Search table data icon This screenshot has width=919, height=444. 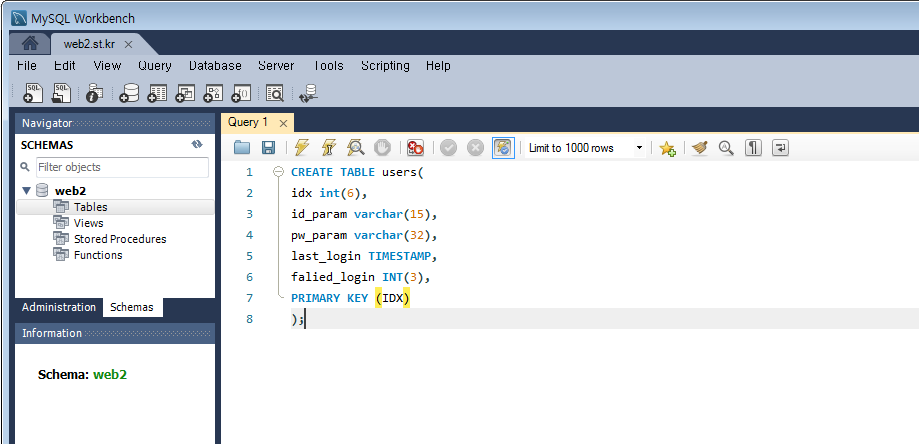pyautogui.click(x=275, y=93)
